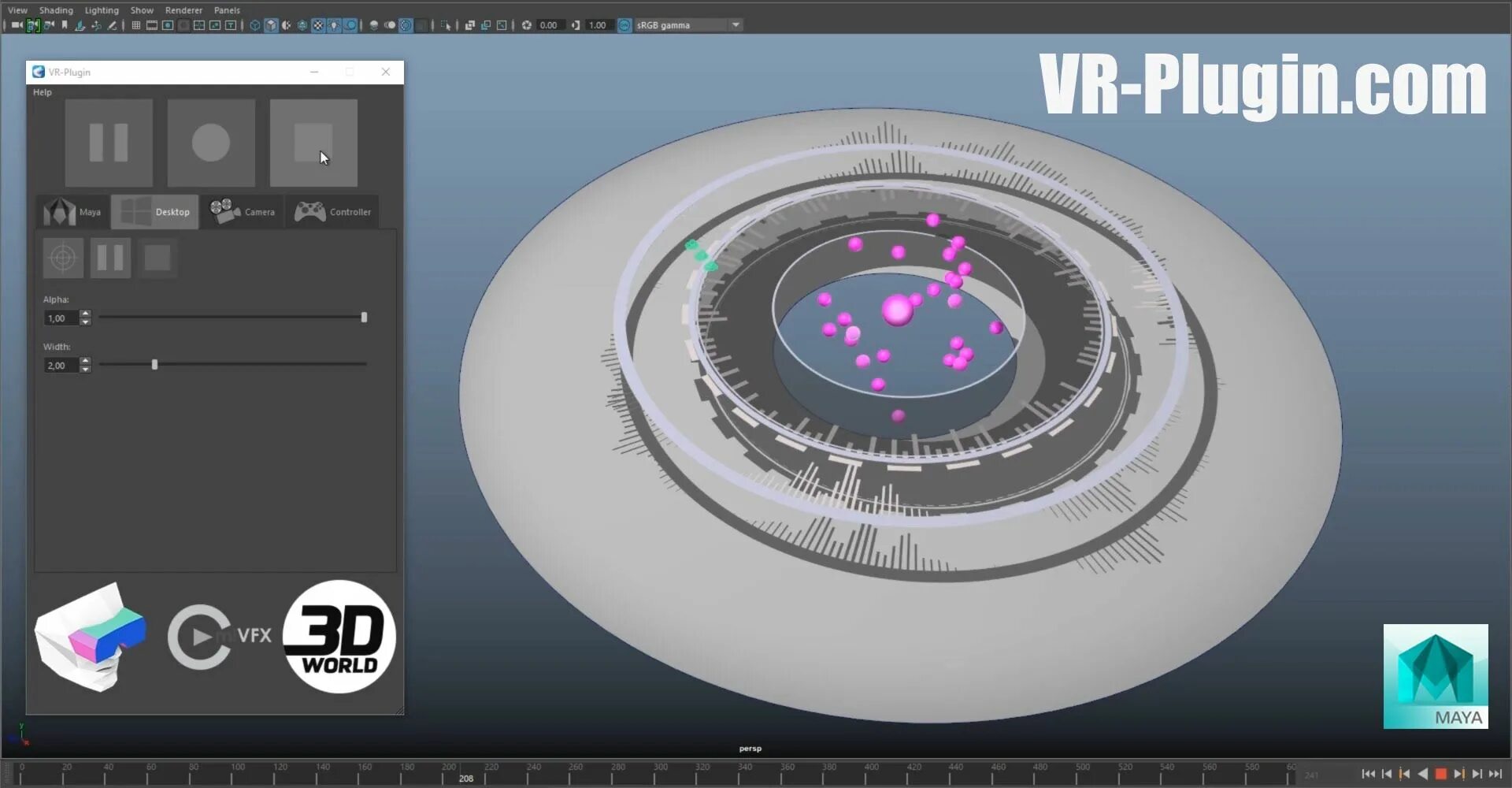
Task: Toggle the Shadows icon
Action: (350, 25)
